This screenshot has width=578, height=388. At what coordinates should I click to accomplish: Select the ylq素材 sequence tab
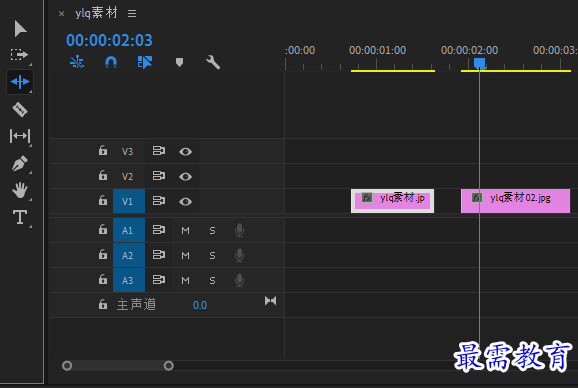pyautogui.click(x=96, y=13)
